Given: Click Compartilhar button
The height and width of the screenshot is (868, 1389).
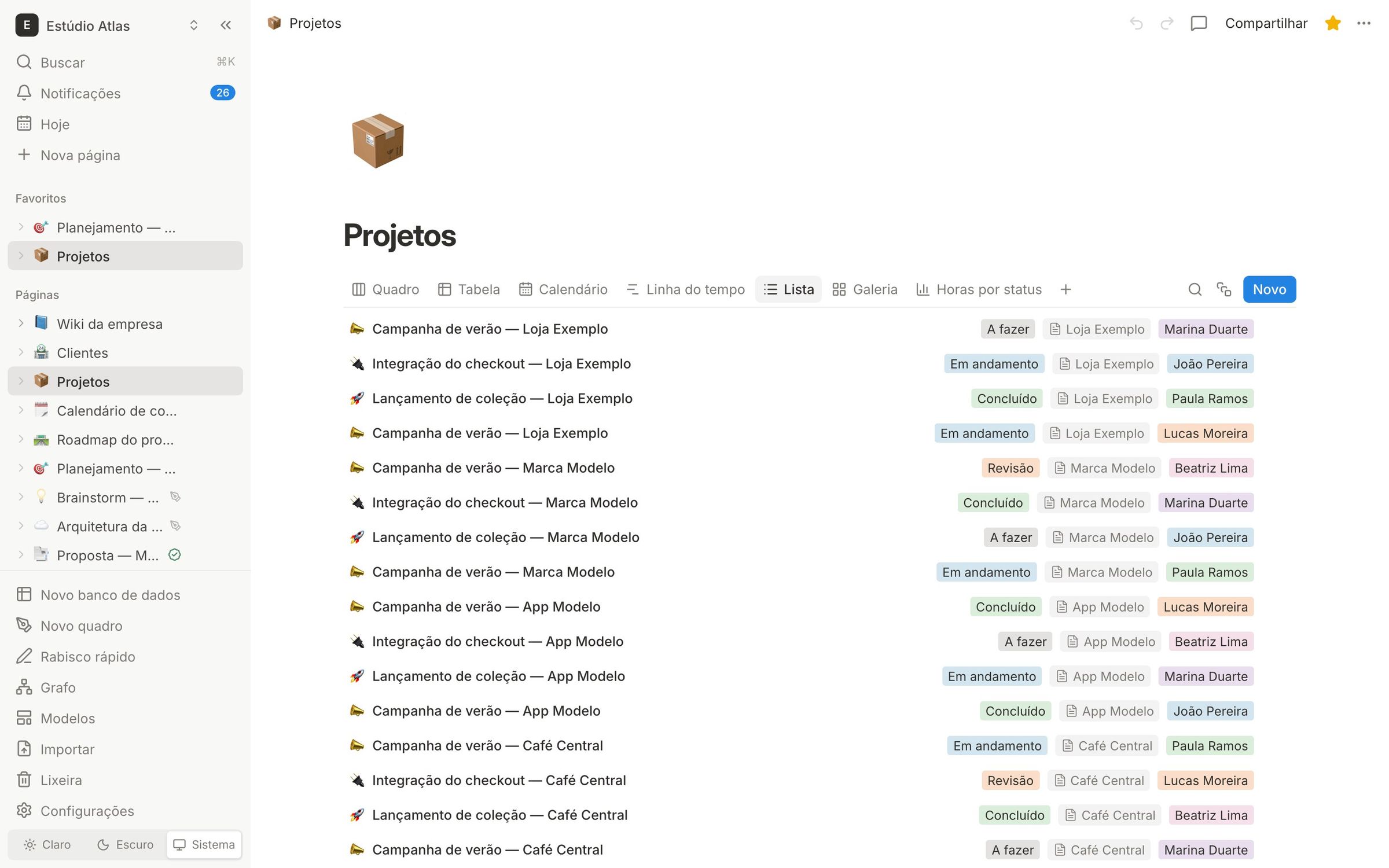Looking at the screenshot, I should [x=1266, y=24].
